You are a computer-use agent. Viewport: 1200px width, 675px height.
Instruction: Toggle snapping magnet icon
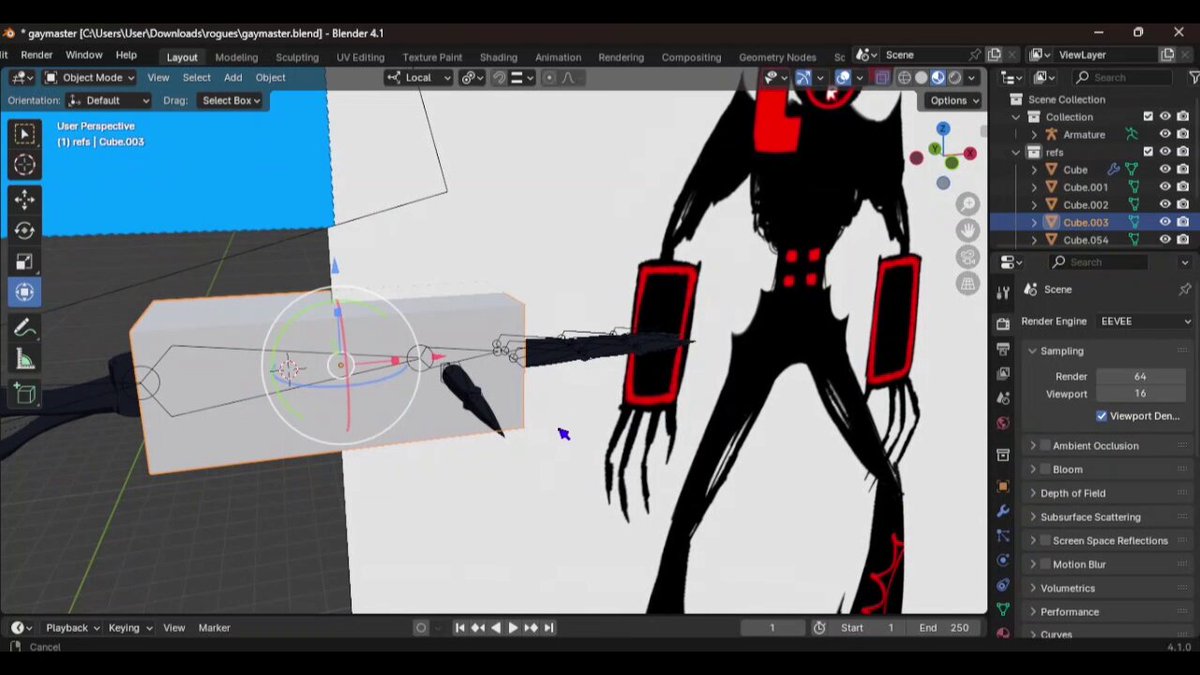pyautogui.click(x=500, y=77)
